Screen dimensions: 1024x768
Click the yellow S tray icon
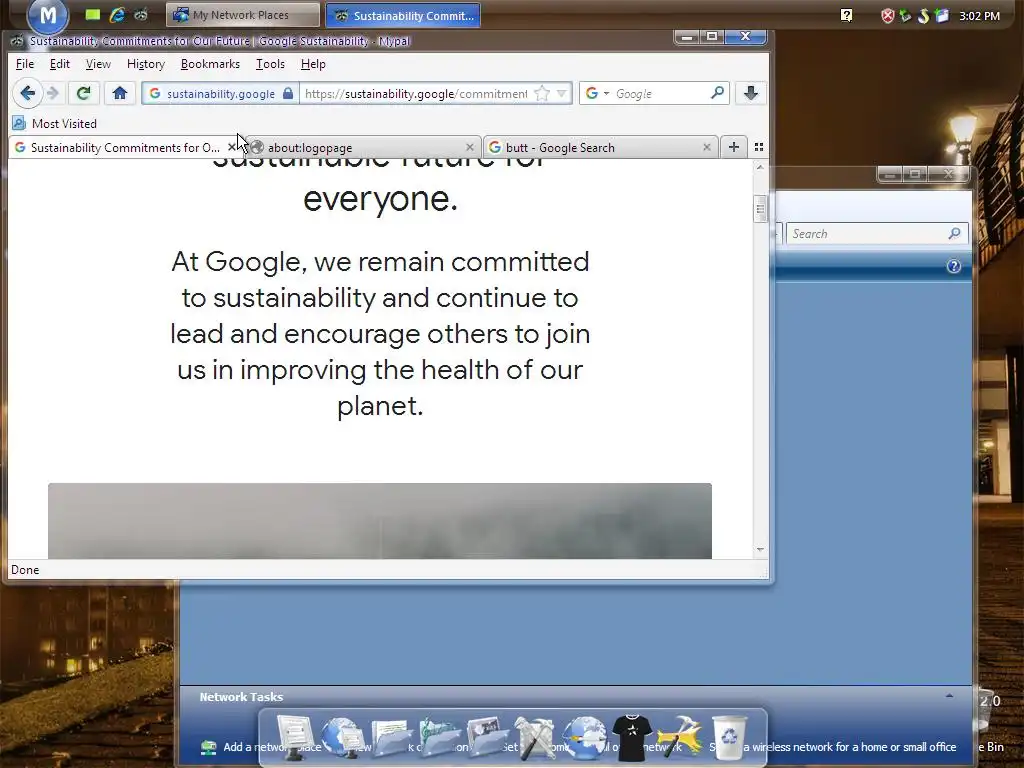(923, 16)
